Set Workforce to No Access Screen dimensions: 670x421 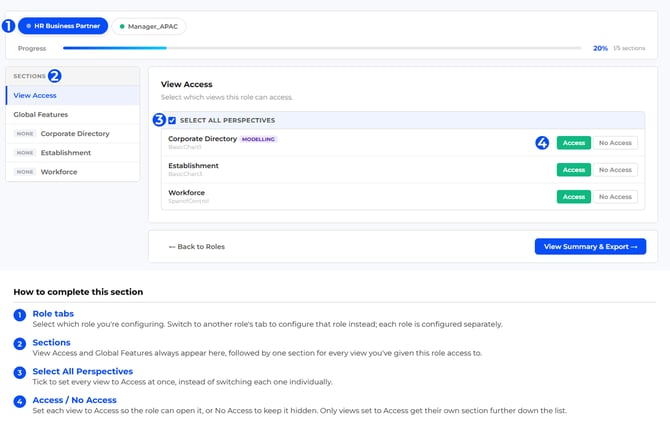coord(615,197)
